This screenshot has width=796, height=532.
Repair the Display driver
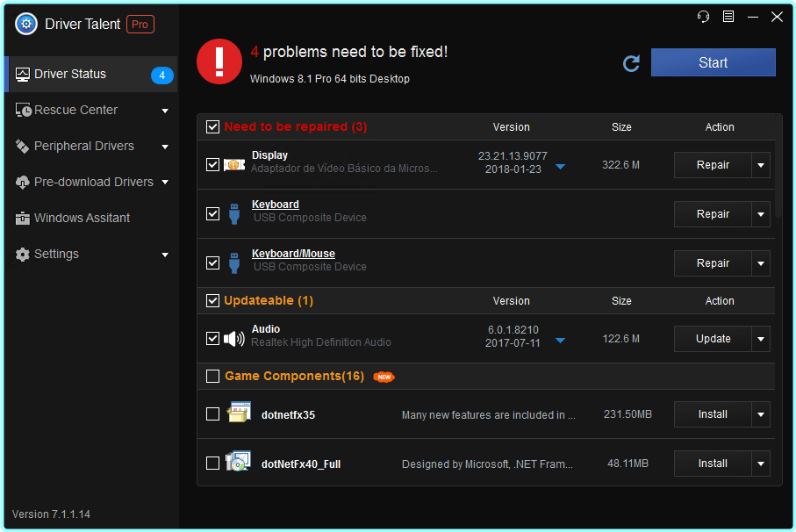pos(712,165)
